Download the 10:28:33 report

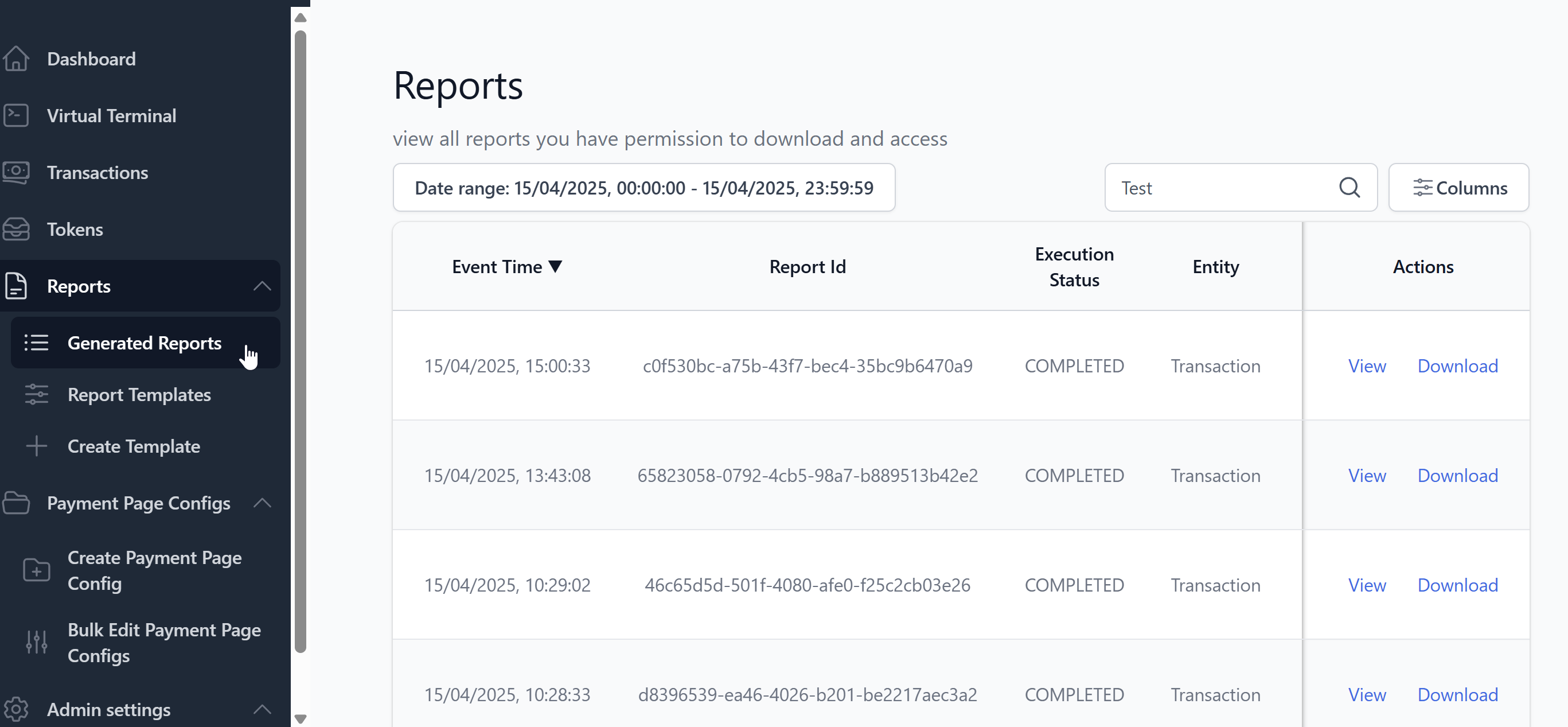[x=1458, y=695]
